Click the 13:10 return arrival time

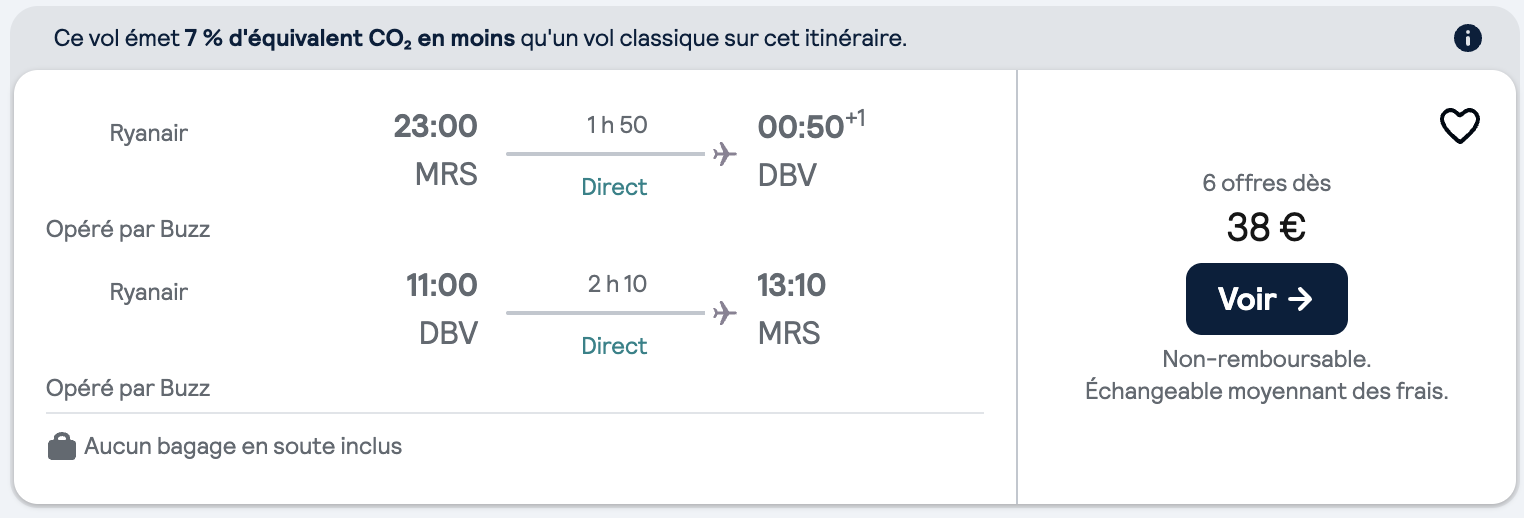point(792,286)
